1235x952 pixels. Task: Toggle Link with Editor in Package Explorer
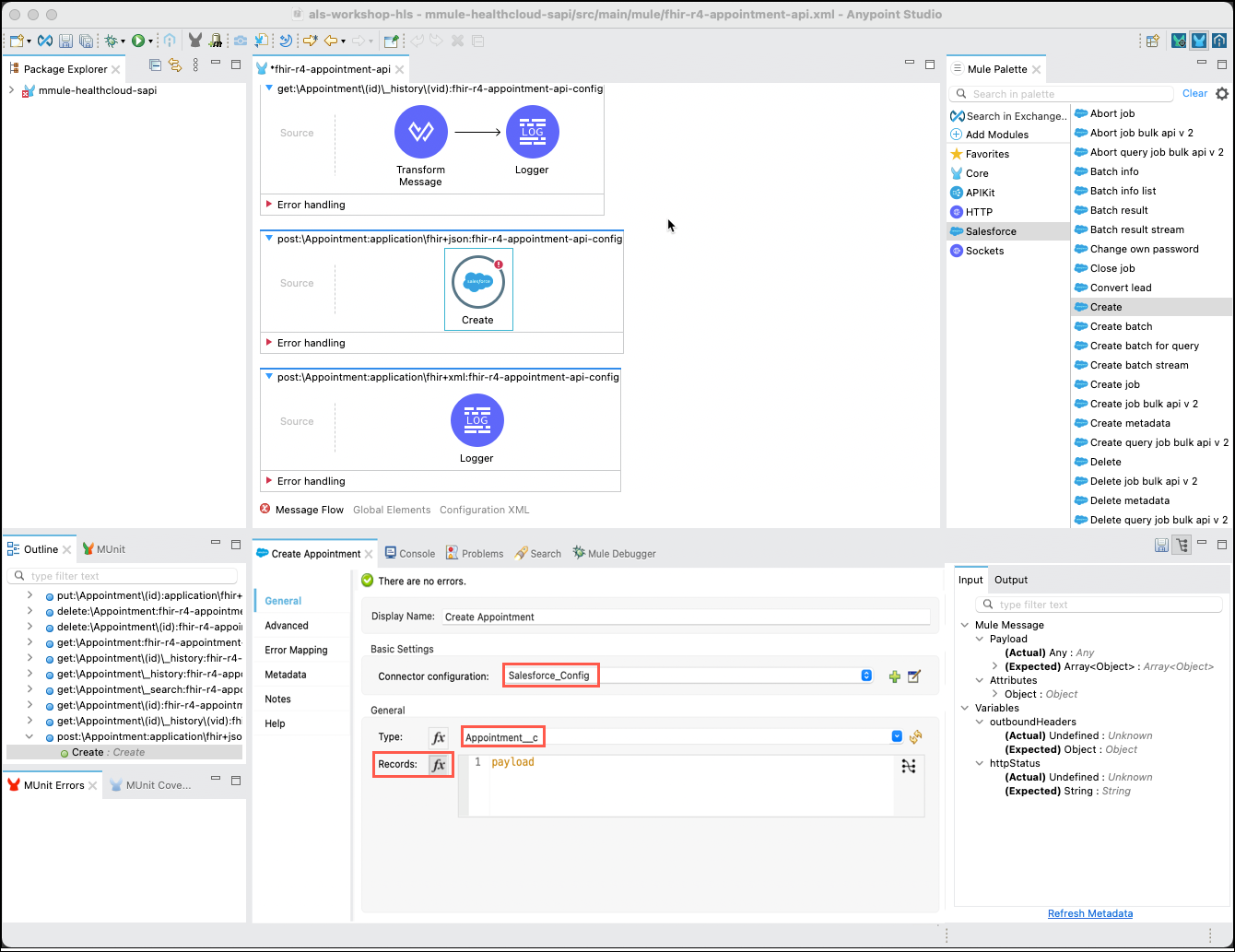click(x=174, y=65)
